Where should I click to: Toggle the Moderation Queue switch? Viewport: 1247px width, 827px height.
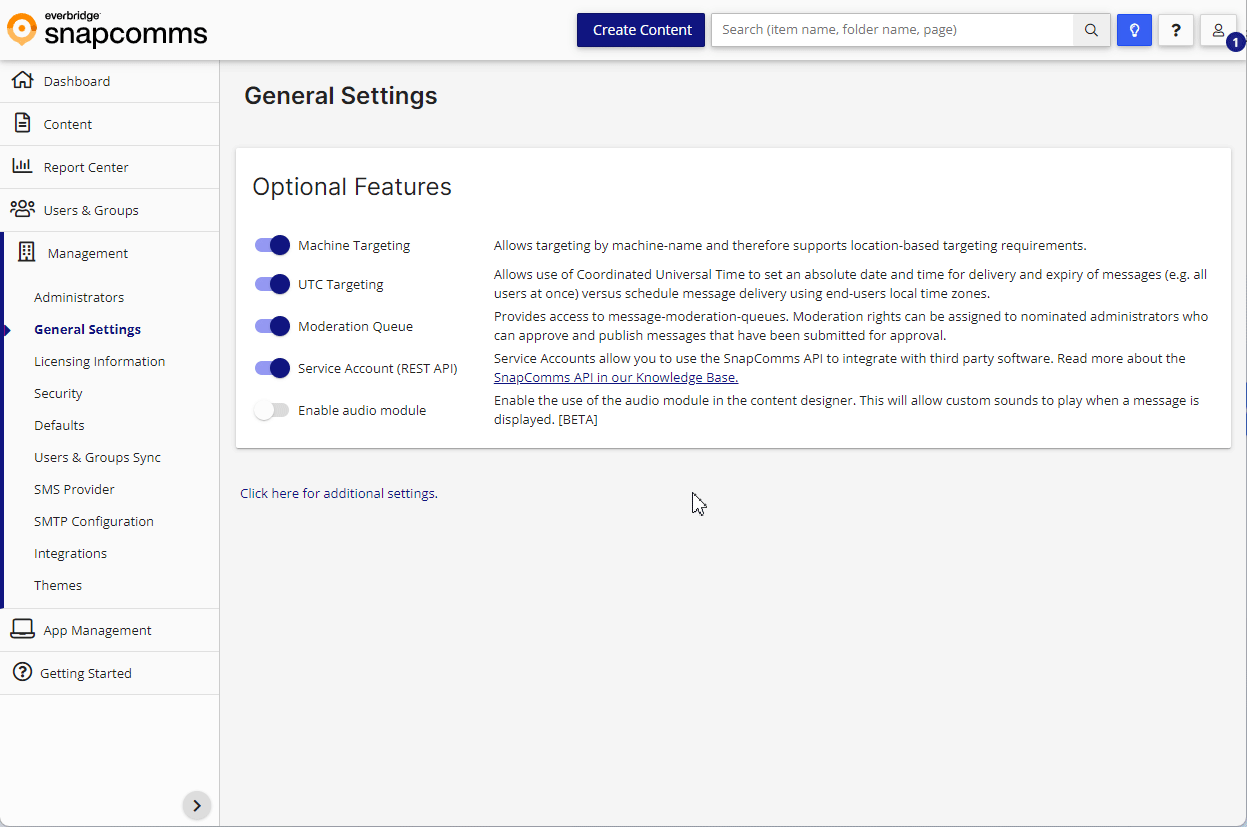(x=272, y=326)
